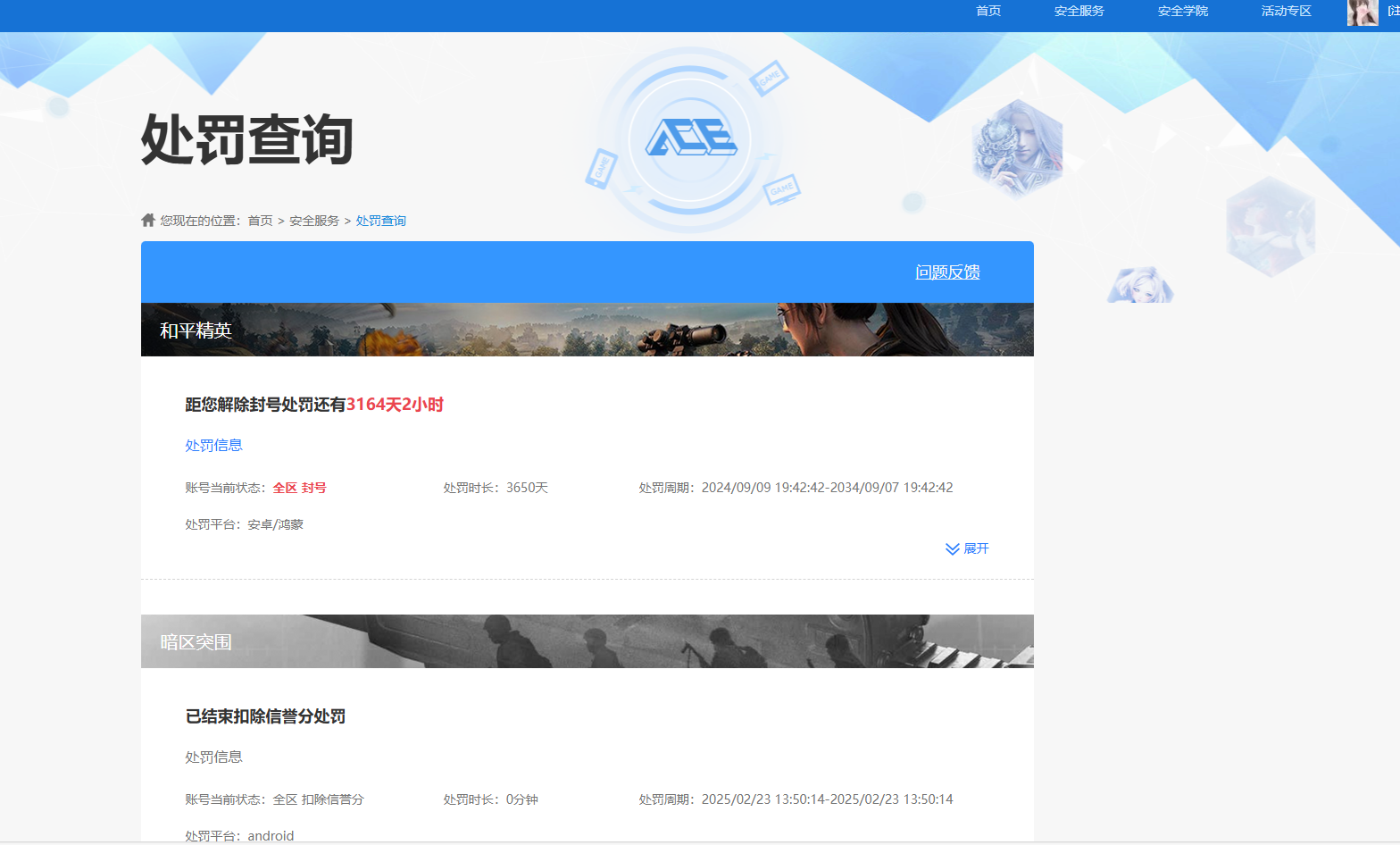This screenshot has height=845, width=1400.
Task: Click the faded red-haired character hexagon
Action: (1270, 225)
